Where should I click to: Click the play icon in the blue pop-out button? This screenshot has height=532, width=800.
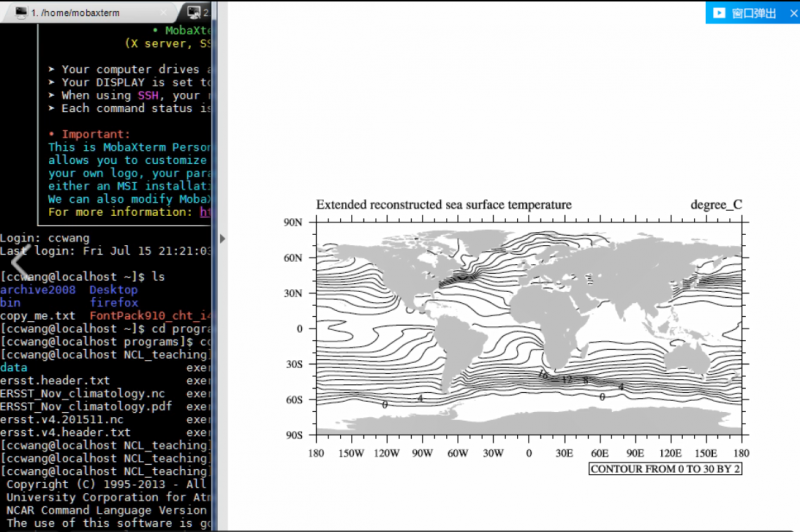point(719,13)
